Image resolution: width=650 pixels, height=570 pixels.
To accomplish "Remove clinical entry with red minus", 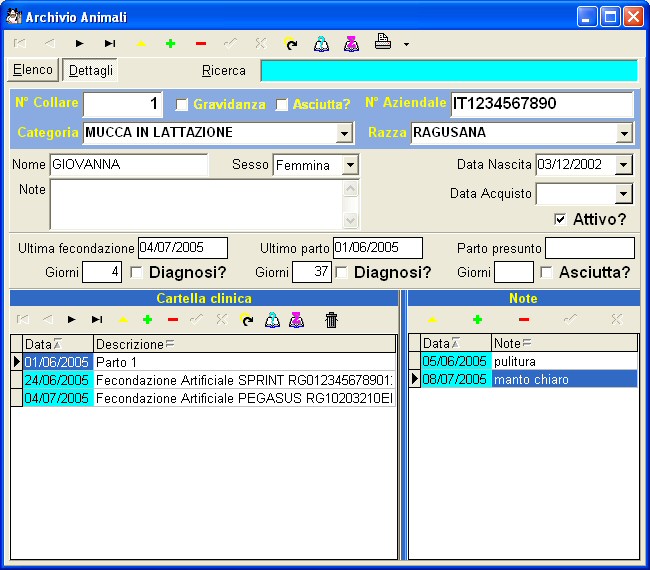I will tap(173, 320).
